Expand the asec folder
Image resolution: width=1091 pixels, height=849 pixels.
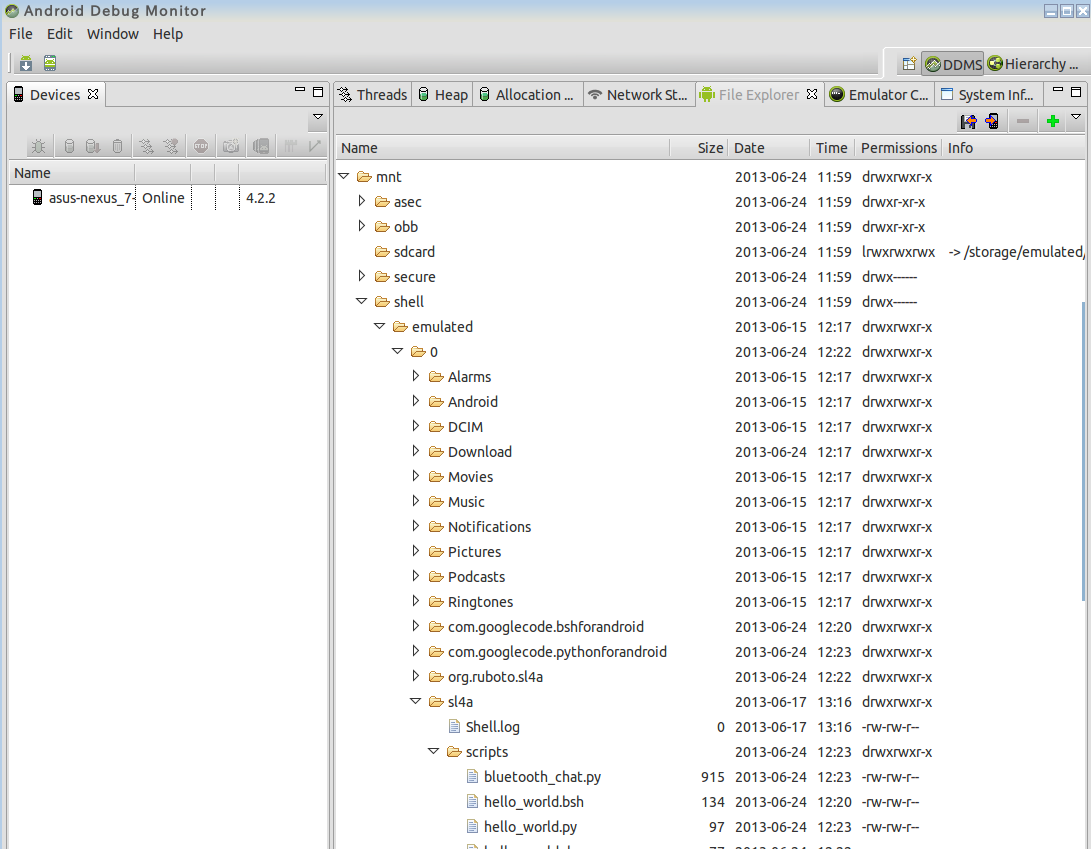[362, 201]
